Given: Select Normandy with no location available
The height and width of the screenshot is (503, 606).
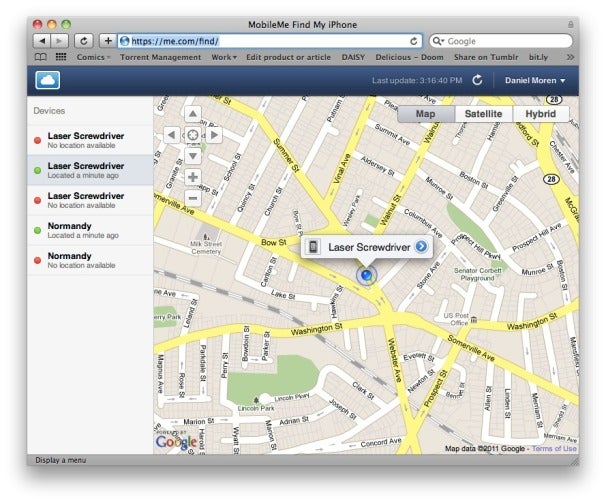Looking at the screenshot, I should [90, 260].
